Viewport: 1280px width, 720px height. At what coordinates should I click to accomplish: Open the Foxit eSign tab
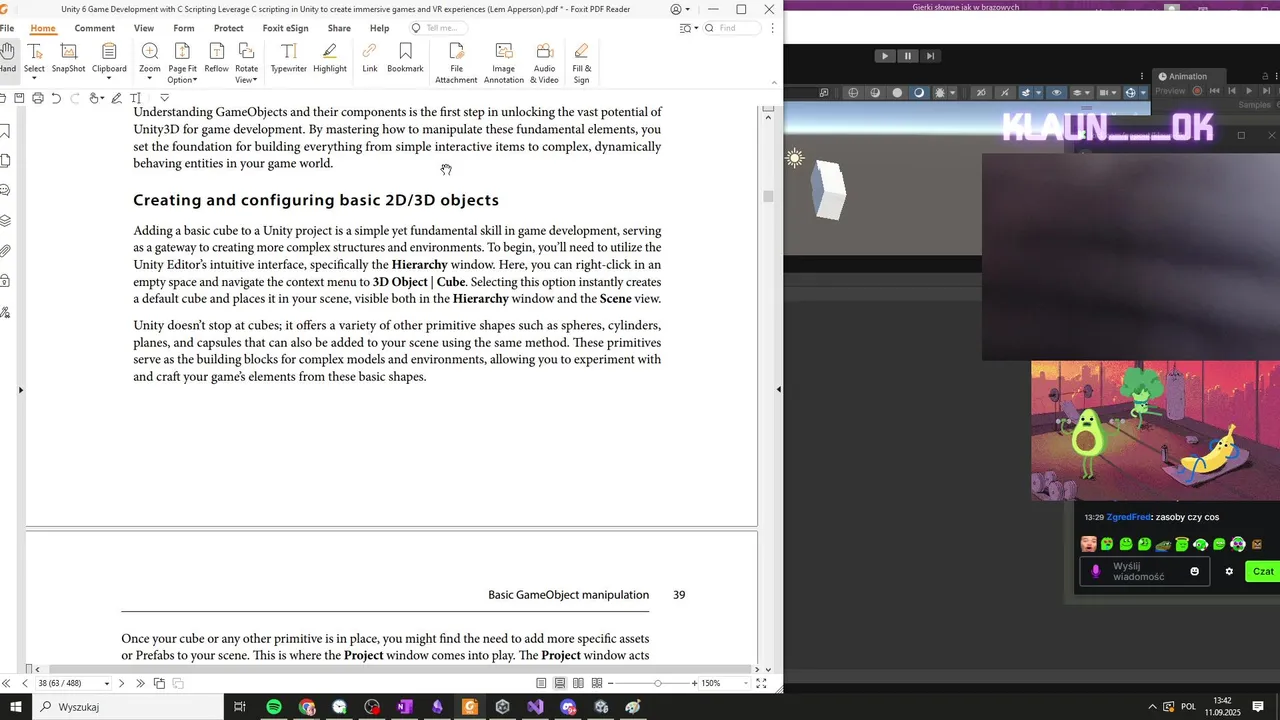286,28
